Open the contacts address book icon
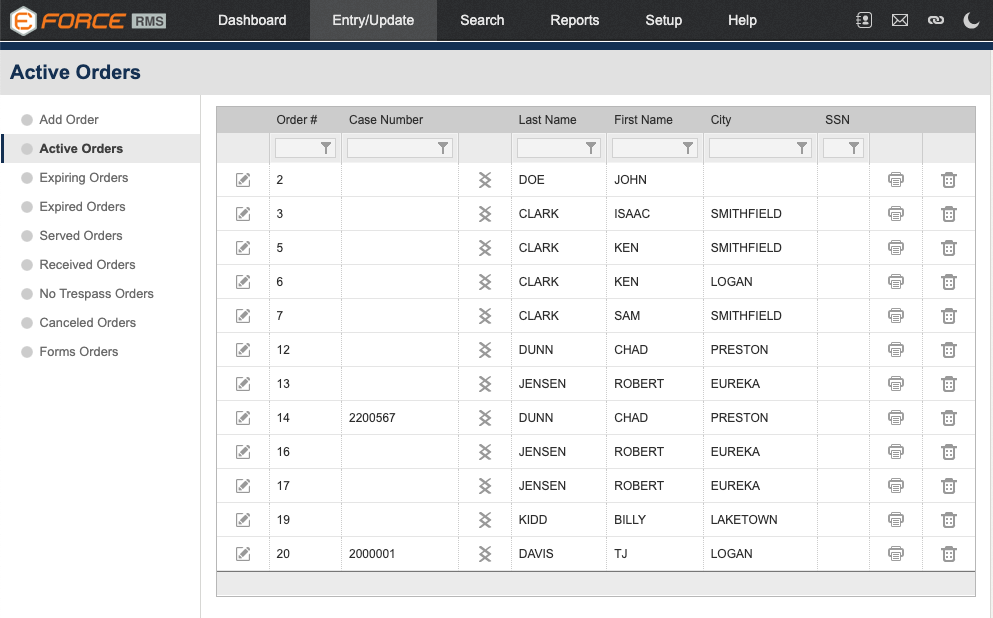Image resolution: width=993 pixels, height=618 pixels. pyautogui.click(x=863, y=20)
